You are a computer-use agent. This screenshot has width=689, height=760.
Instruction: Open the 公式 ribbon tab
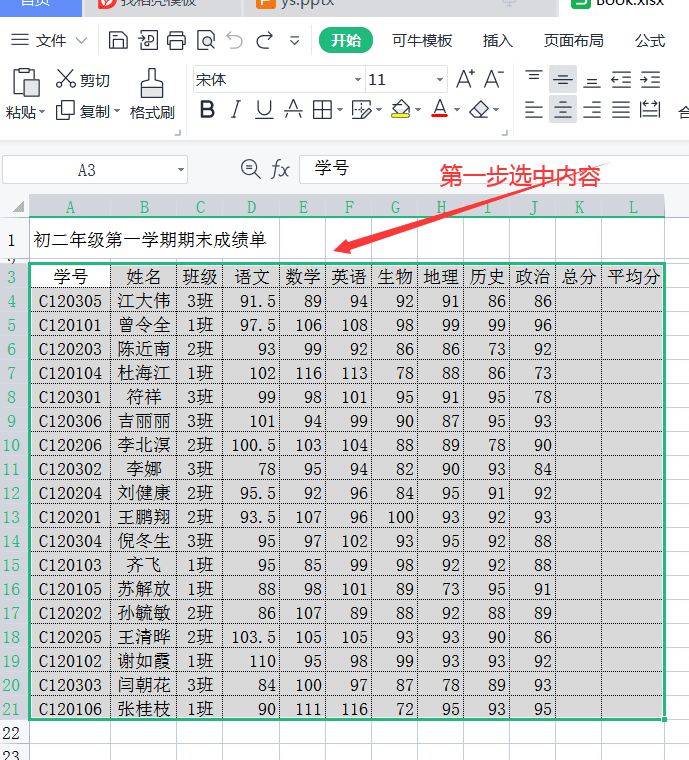click(x=650, y=40)
